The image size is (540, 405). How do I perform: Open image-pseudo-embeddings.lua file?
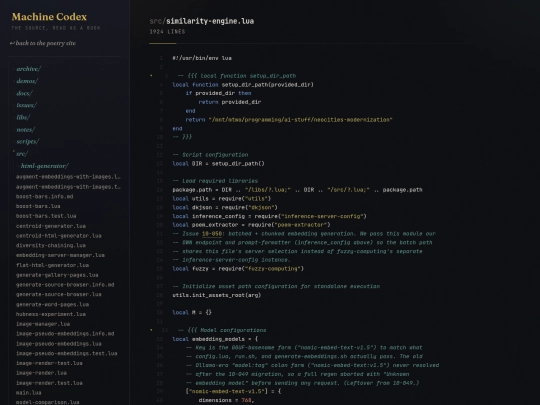point(59,344)
